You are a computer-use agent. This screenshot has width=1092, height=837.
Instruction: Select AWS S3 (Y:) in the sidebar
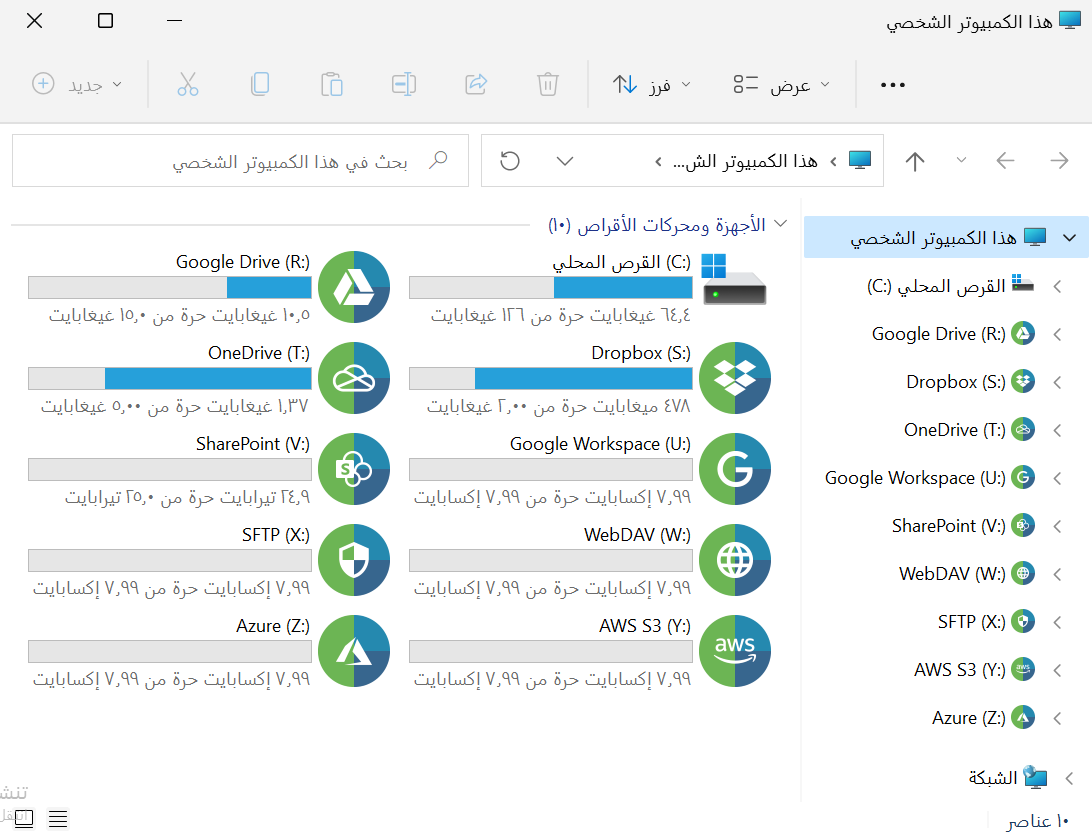tap(975, 669)
